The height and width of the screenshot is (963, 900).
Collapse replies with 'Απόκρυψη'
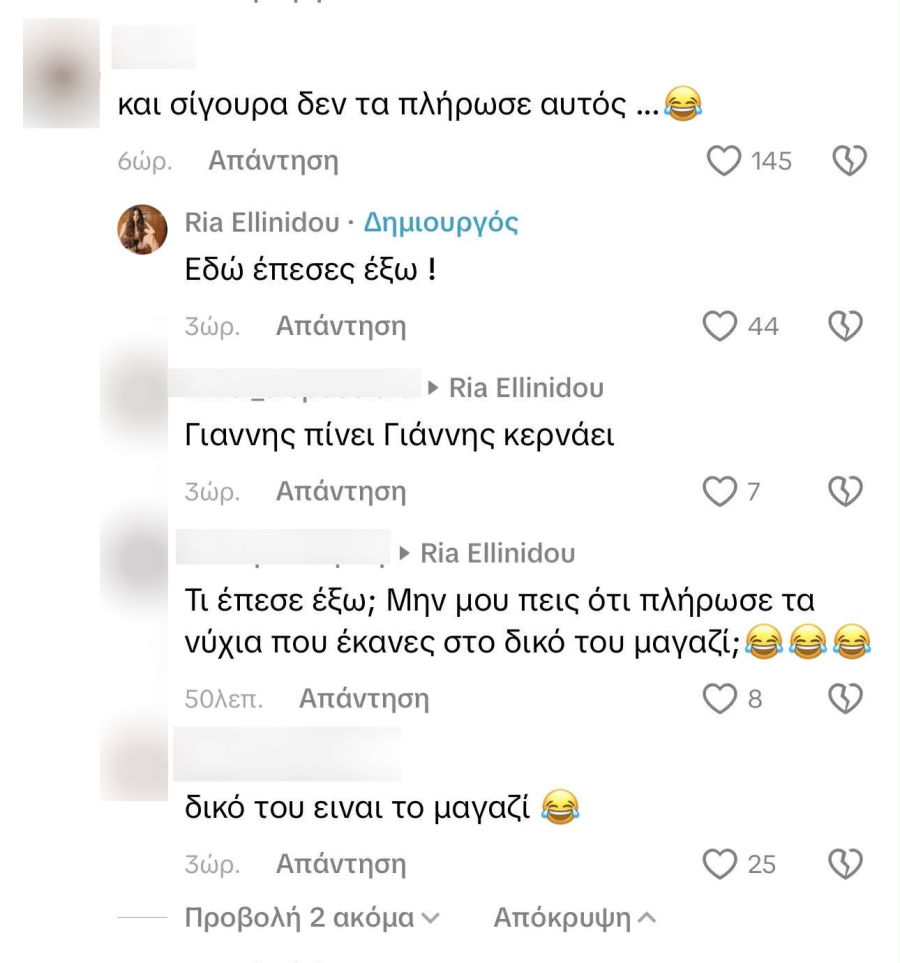click(574, 918)
